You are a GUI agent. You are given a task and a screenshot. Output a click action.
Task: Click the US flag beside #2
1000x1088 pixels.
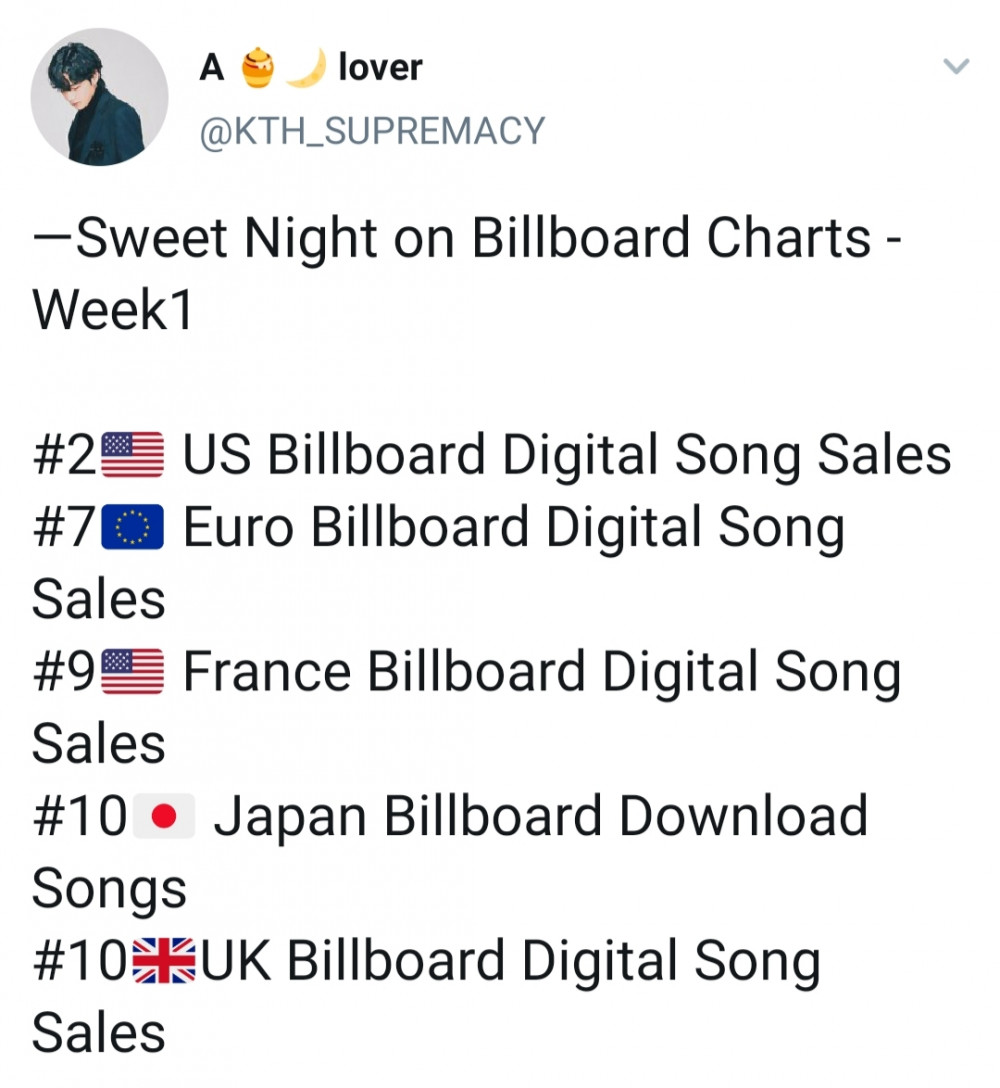point(133,455)
